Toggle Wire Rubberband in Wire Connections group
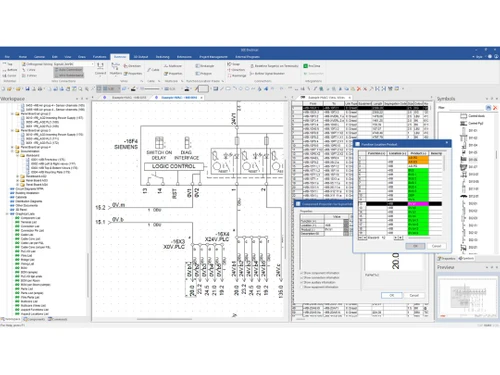The height and width of the screenshot is (375, 500). (69, 75)
